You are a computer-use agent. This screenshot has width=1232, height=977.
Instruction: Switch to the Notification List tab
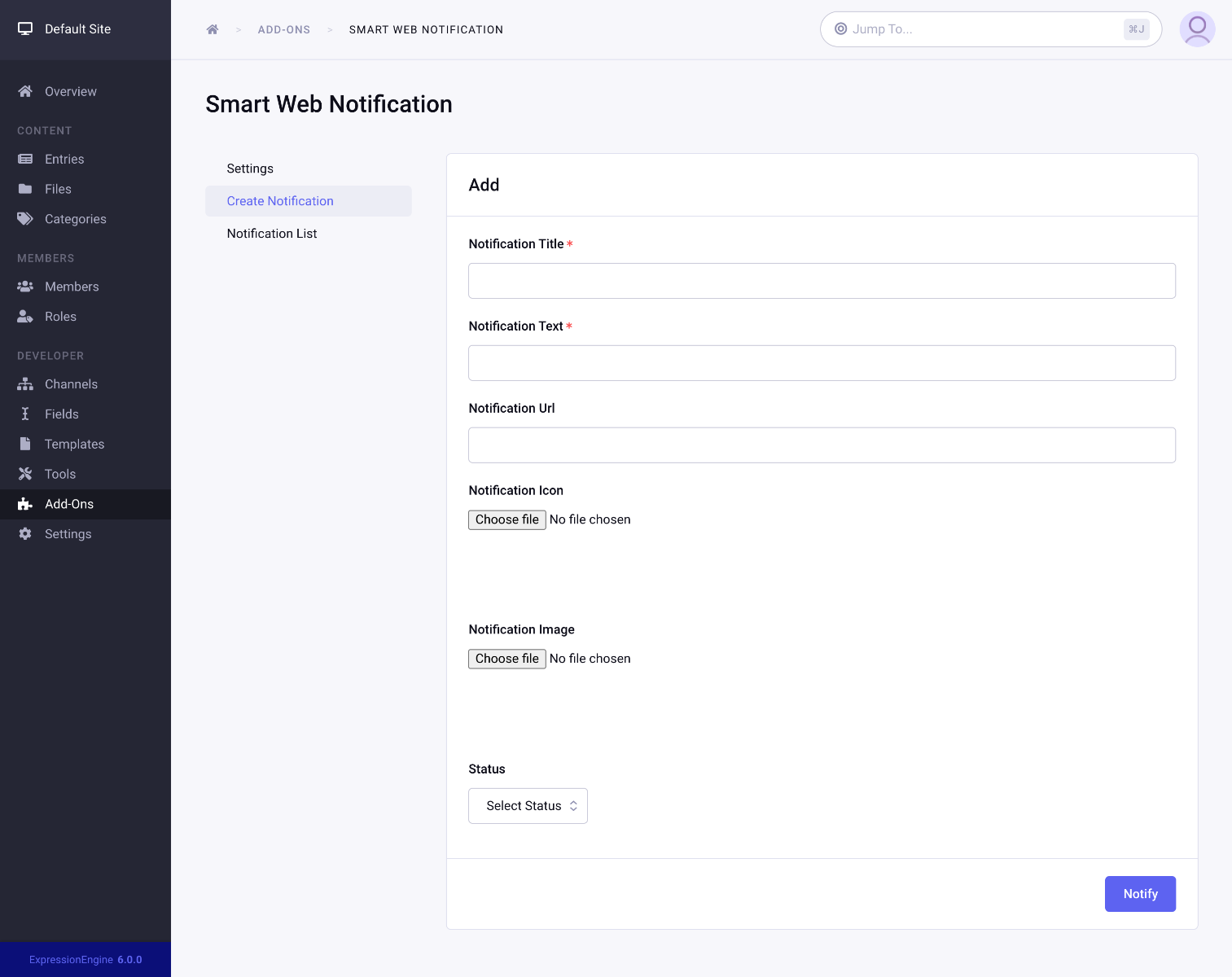pos(272,234)
